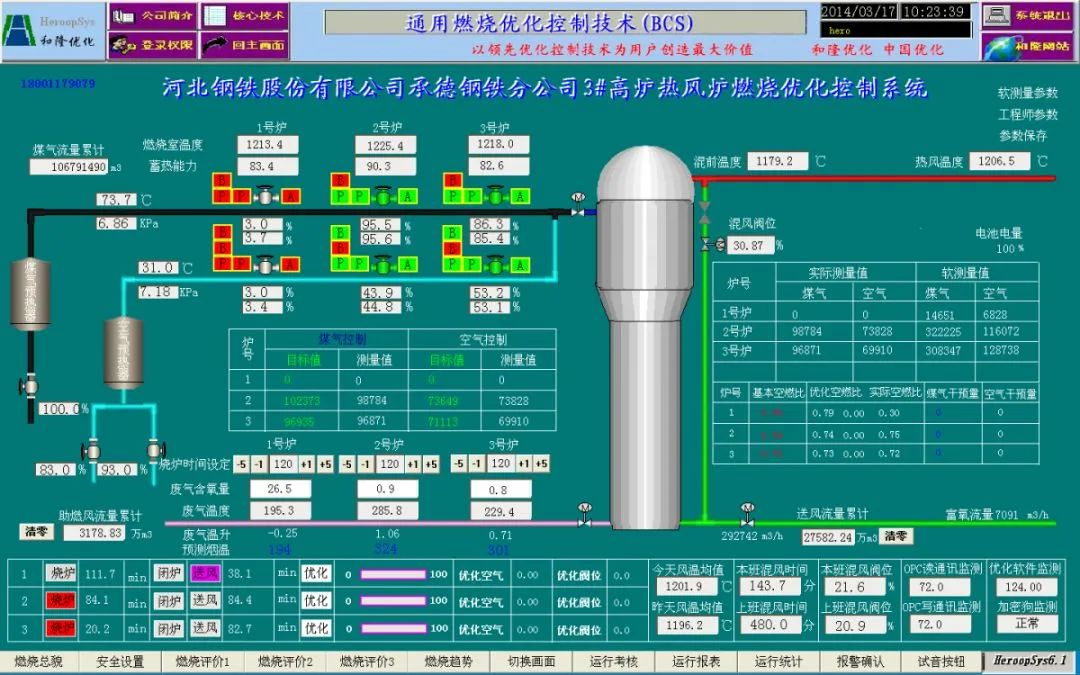The width and height of the screenshot is (1080, 675).
Task: Open 燃烧评价1 tab
Action: [x=202, y=662]
